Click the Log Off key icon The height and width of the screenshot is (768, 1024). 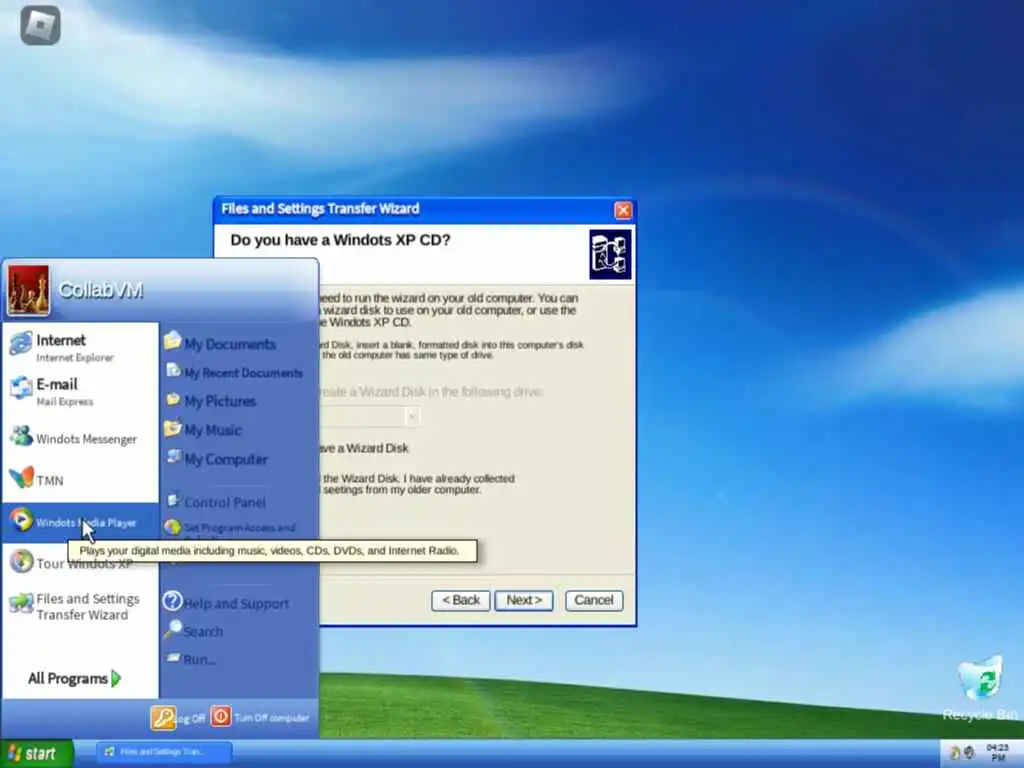pyautogui.click(x=163, y=718)
